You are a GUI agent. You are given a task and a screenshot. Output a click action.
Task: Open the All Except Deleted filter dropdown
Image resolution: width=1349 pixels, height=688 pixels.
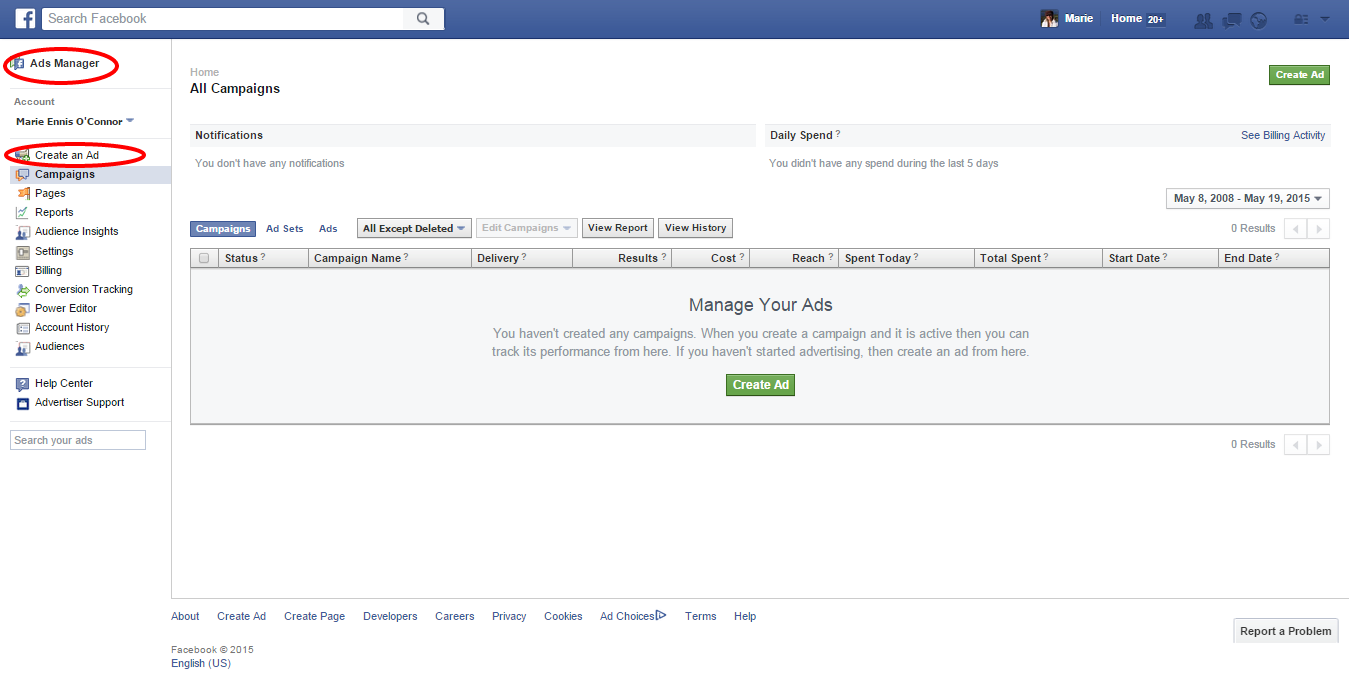[414, 228]
